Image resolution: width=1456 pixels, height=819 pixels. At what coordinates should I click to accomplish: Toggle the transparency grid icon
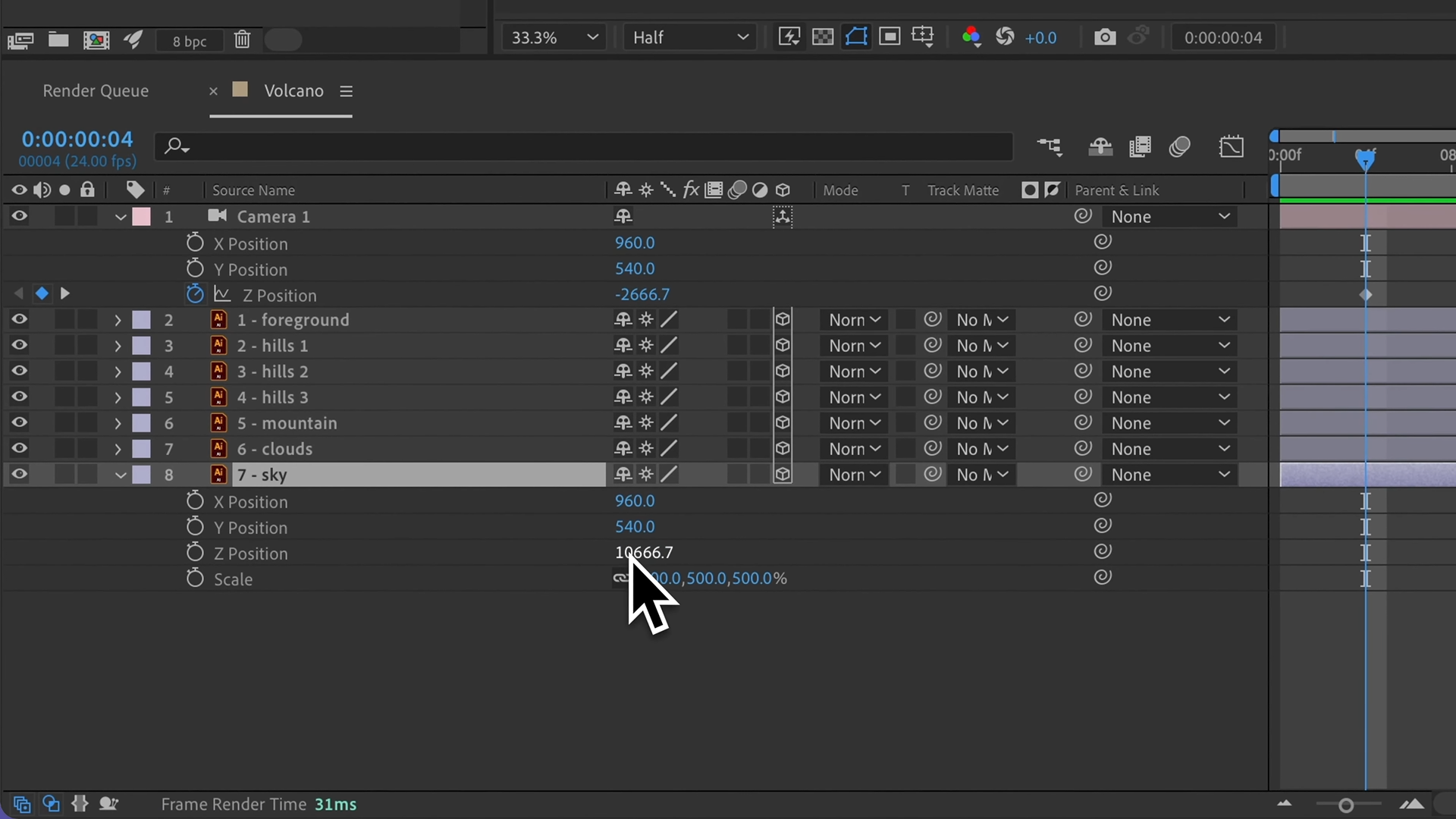(823, 37)
